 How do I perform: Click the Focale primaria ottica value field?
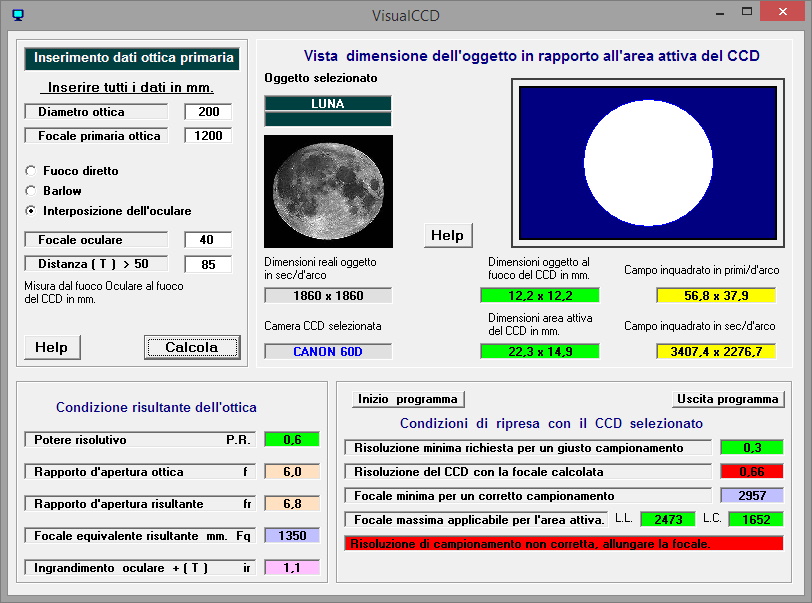click(x=208, y=136)
